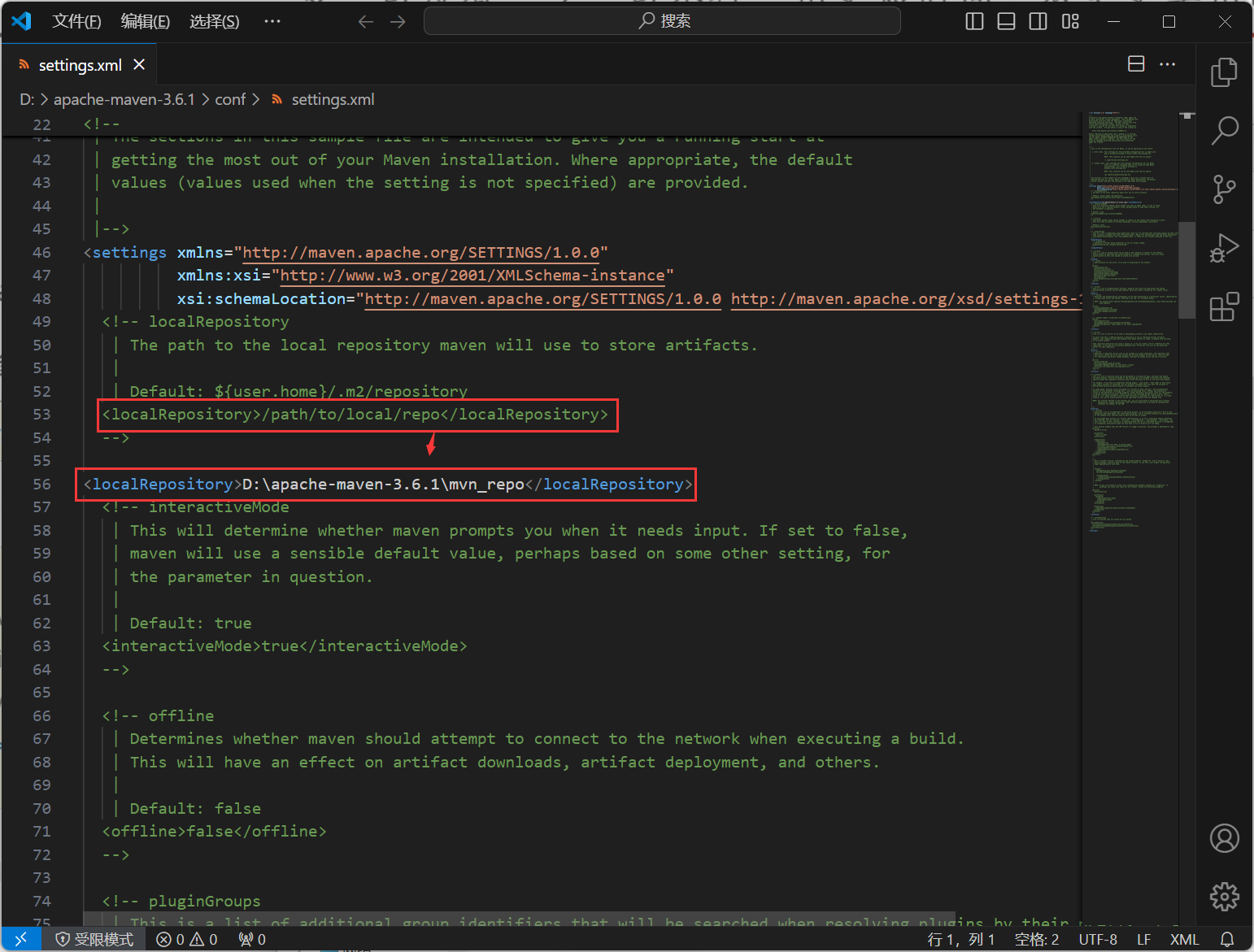Open the 文件(F) menu

pyautogui.click(x=76, y=21)
